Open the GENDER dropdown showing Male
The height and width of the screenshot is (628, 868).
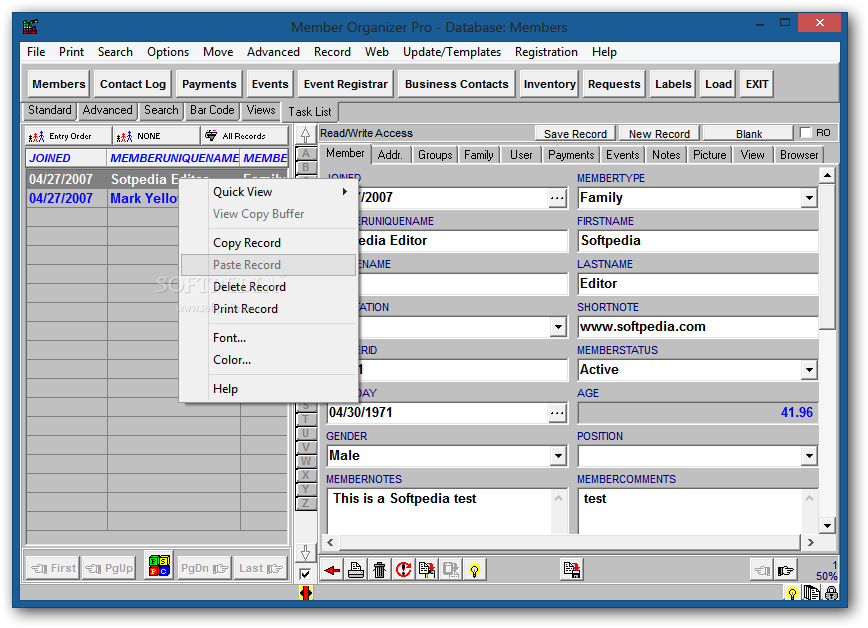pyautogui.click(x=558, y=456)
